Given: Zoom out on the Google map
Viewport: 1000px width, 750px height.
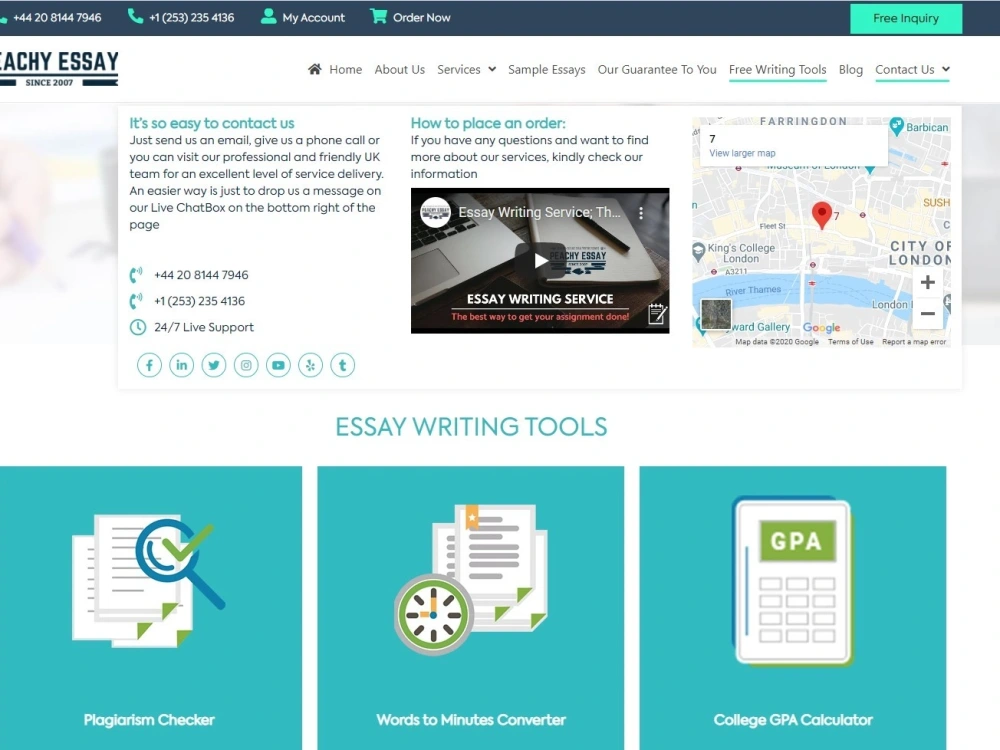Looking at the screenshot, I should [x=928, y=314].
